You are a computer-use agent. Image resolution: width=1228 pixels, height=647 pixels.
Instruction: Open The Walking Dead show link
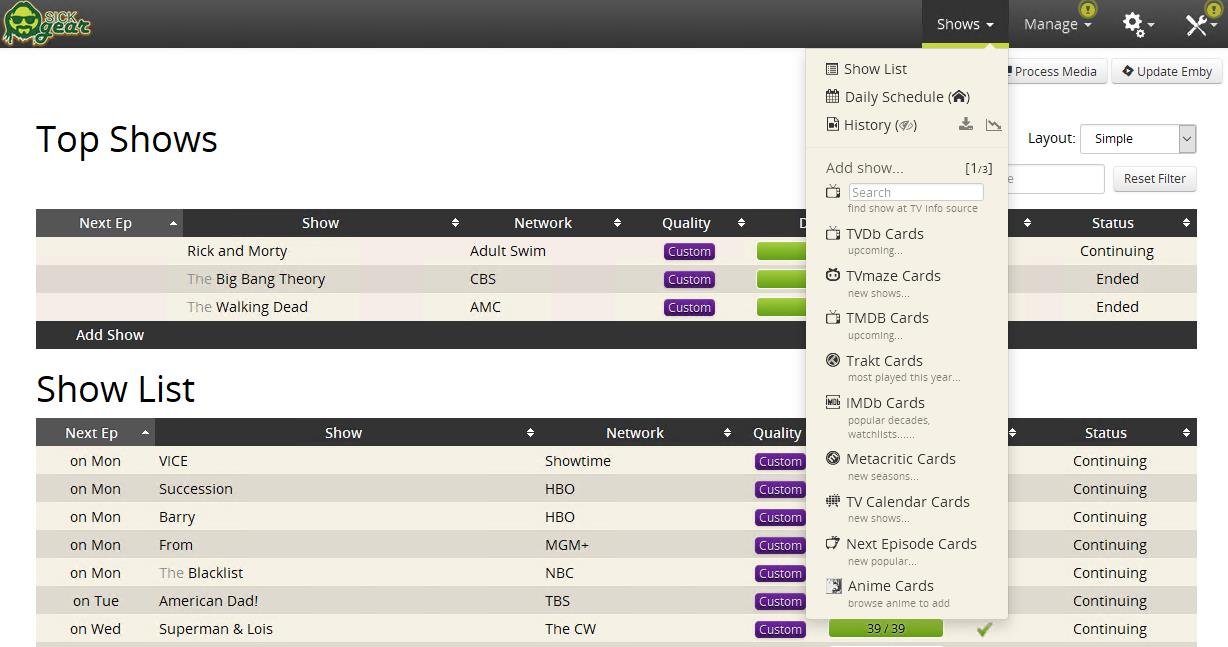[247, 307]
